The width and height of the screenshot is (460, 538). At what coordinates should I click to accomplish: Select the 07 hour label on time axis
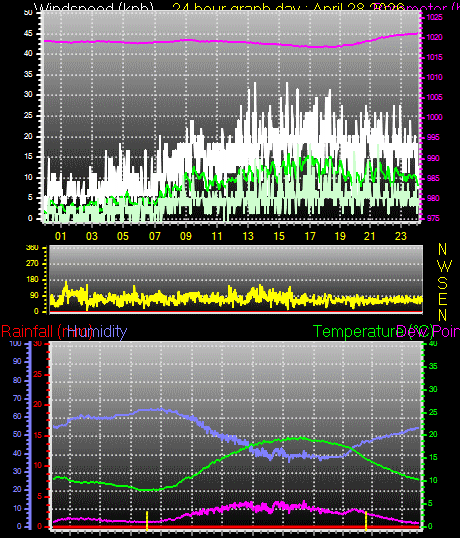[x=154, y=236]
